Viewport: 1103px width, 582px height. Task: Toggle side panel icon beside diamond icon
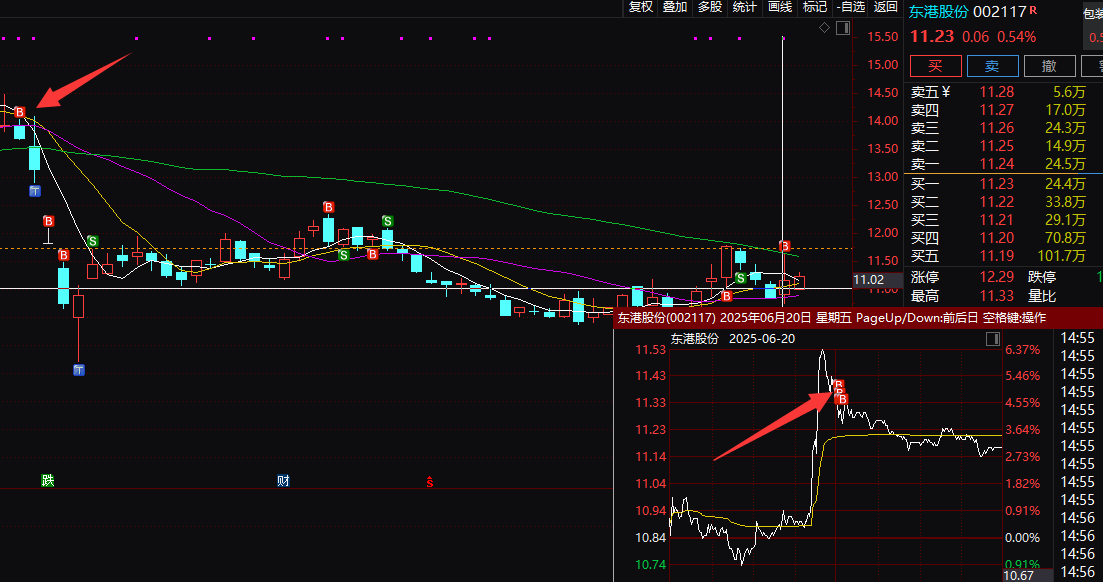[843, 28]
